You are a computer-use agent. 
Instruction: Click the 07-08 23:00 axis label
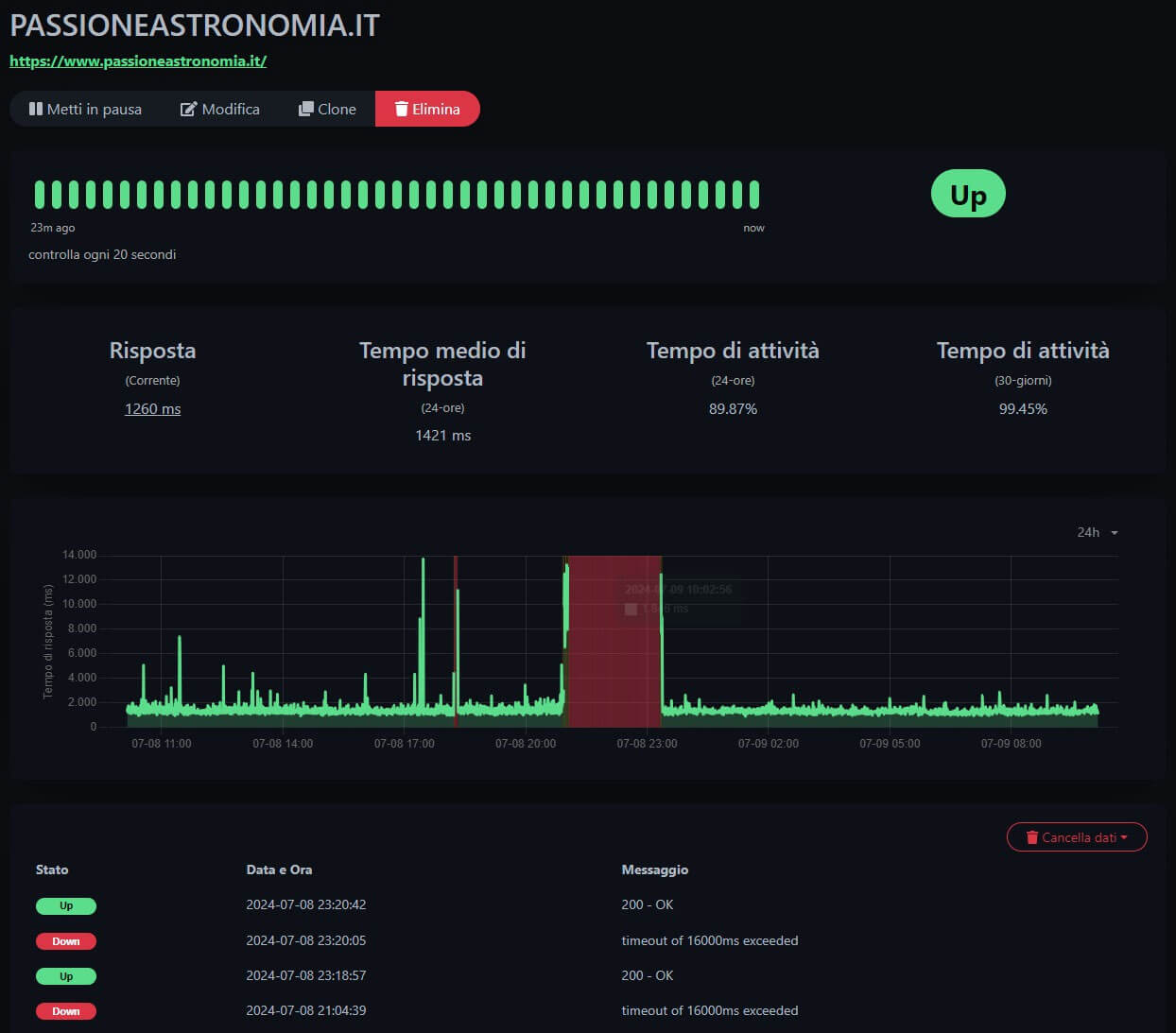647,744
